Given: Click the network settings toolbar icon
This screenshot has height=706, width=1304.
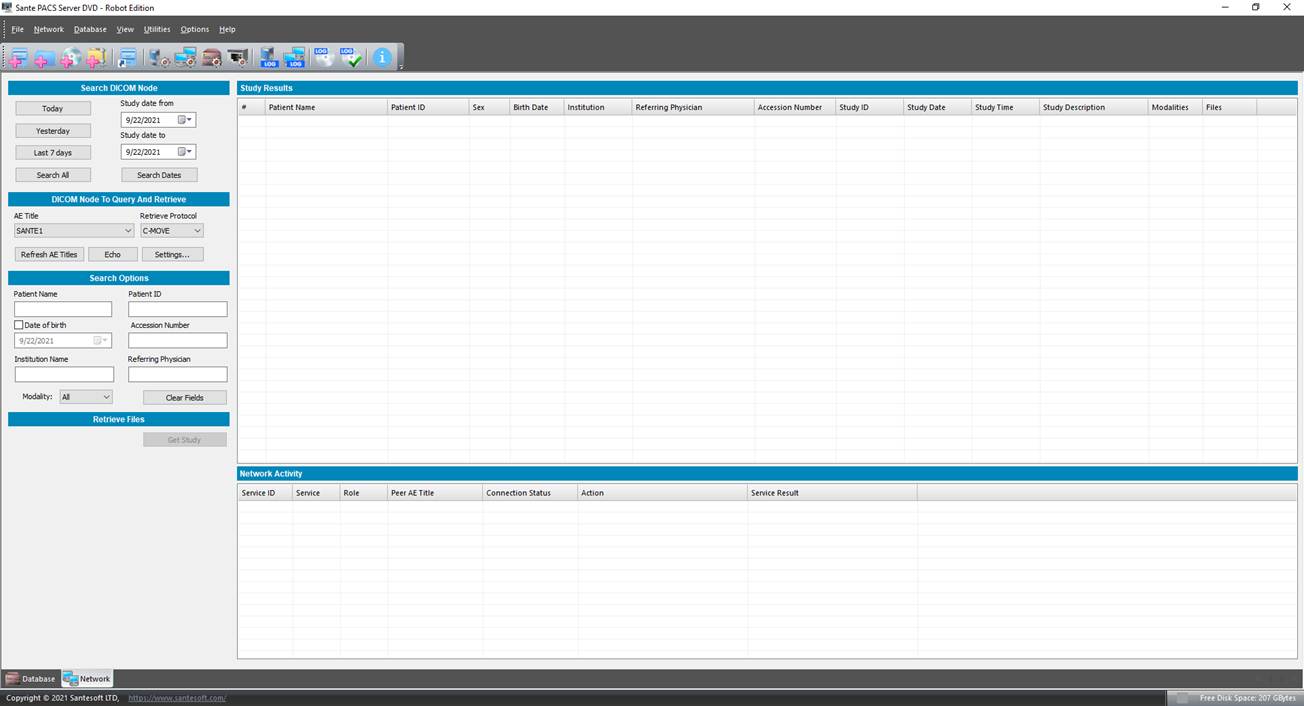Looking at the screenshot, I should click(186, 57).
